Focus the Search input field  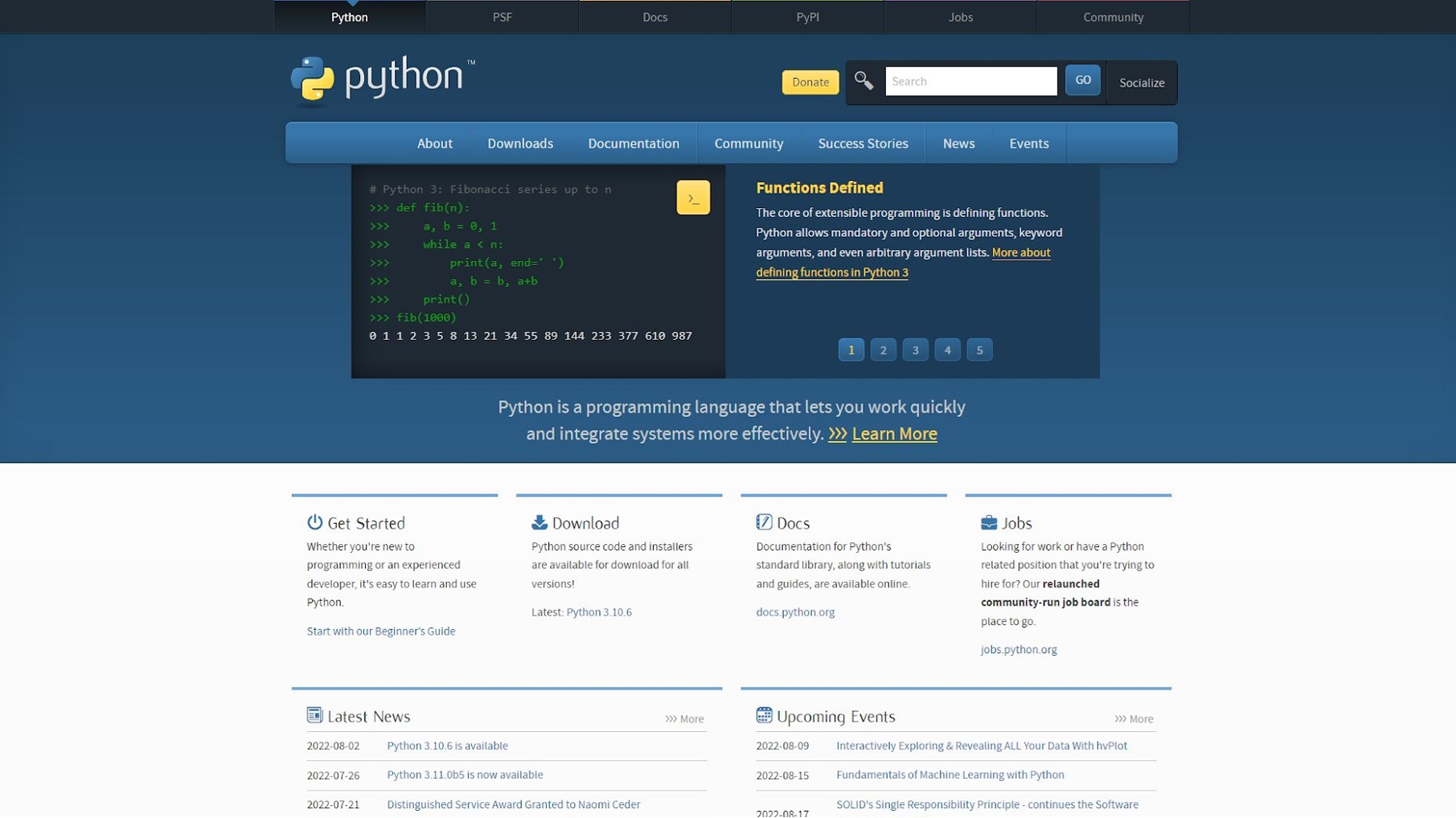click(x=971, y=81)
